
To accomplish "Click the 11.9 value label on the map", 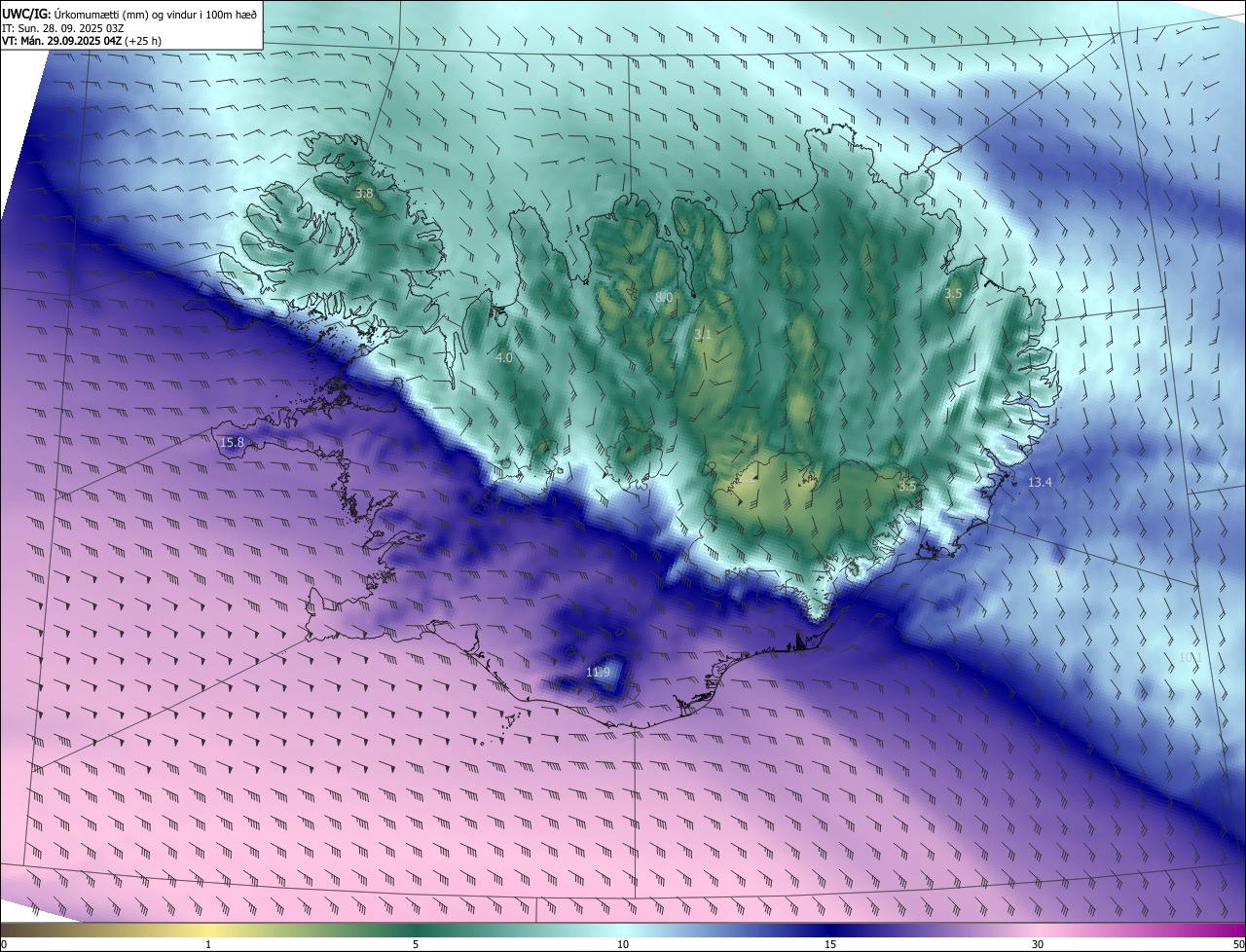I will click(598, 673).
